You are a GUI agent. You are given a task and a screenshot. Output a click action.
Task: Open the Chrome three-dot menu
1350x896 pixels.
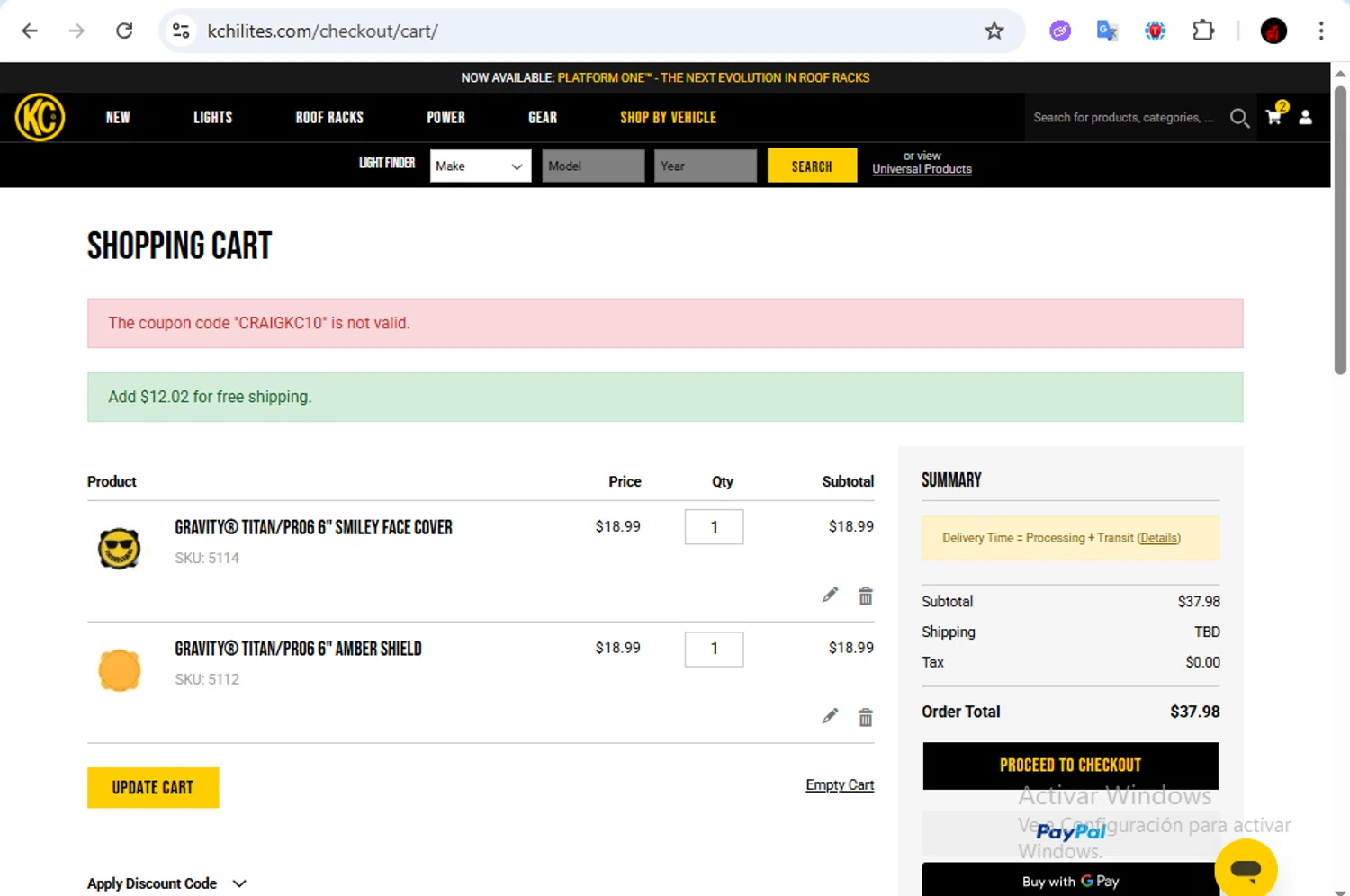[1321, 31]
